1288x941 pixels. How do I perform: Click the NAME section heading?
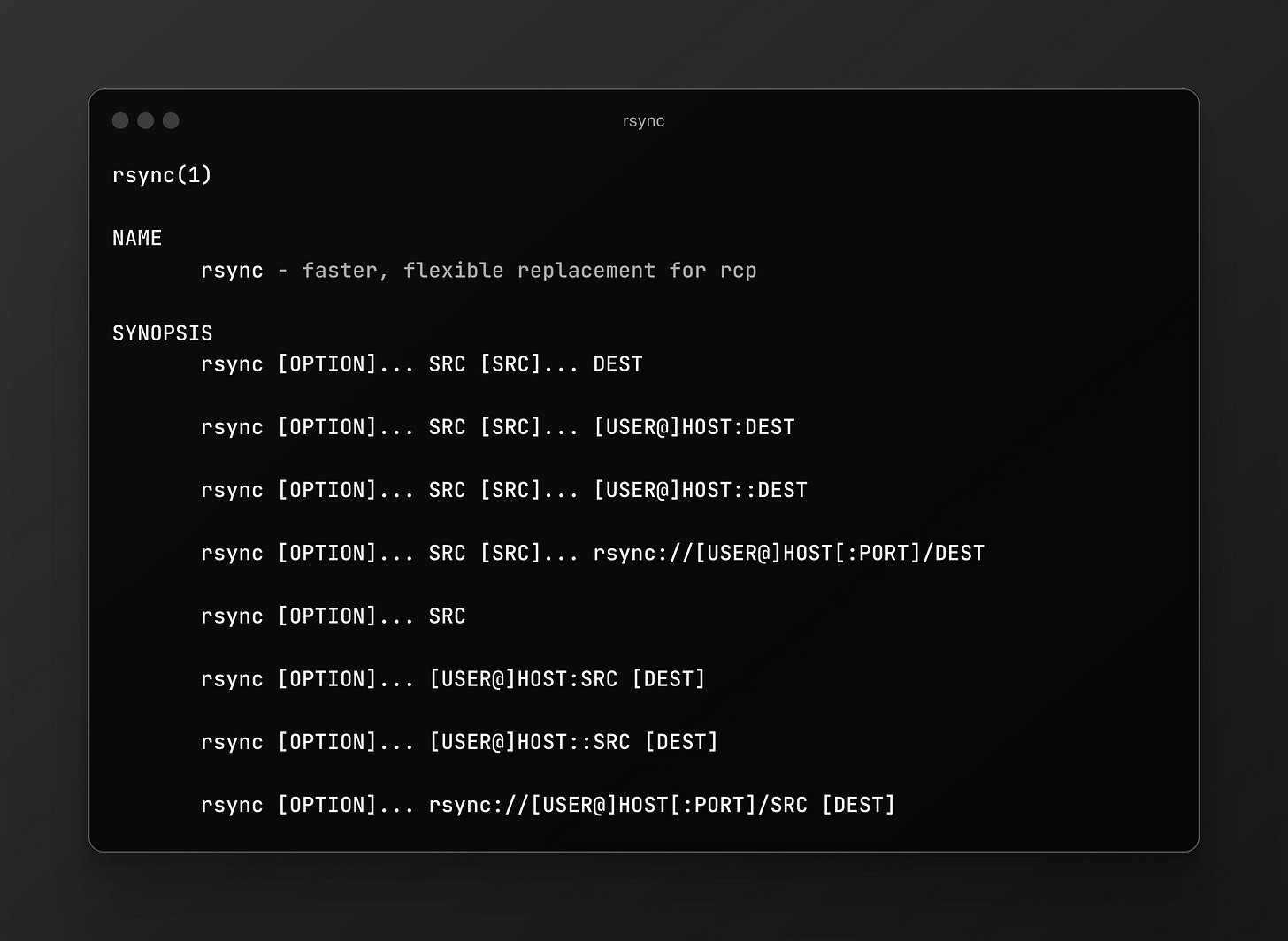[137, 237]
